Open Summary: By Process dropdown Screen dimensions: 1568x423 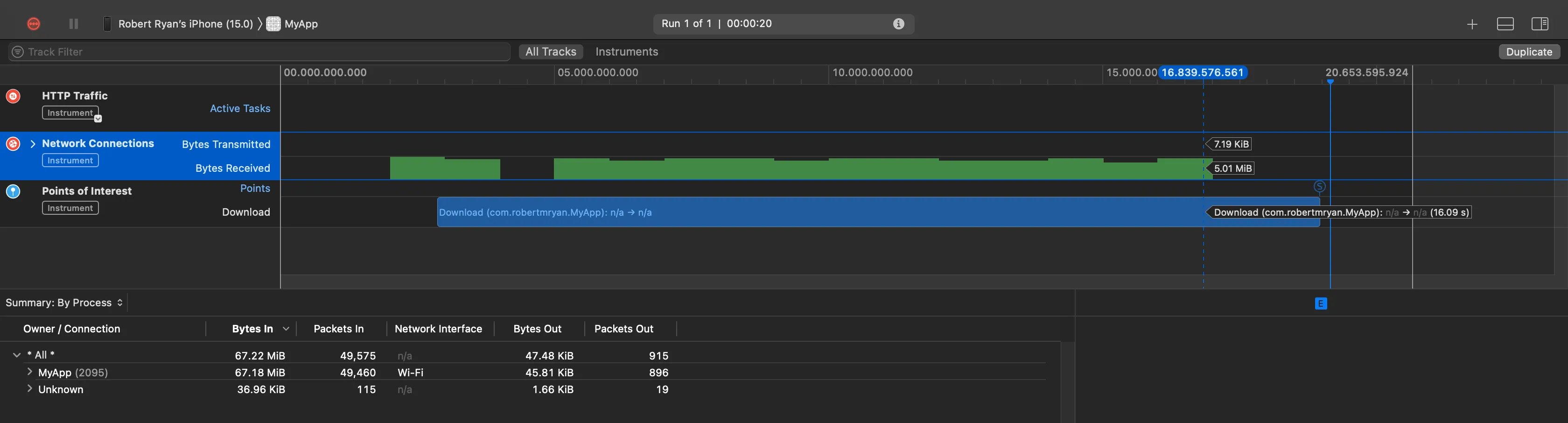coord(64,303)
